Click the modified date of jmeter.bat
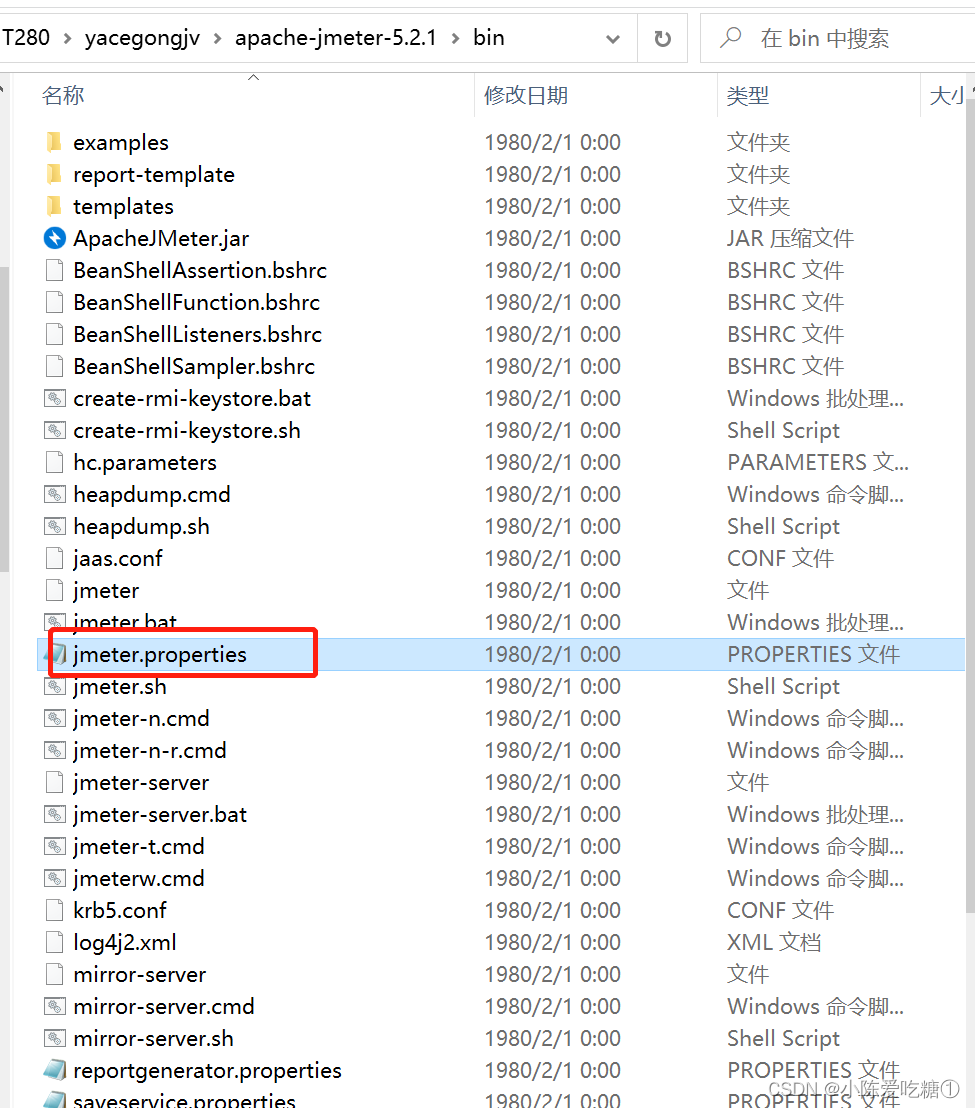 (x=552, y=622)
